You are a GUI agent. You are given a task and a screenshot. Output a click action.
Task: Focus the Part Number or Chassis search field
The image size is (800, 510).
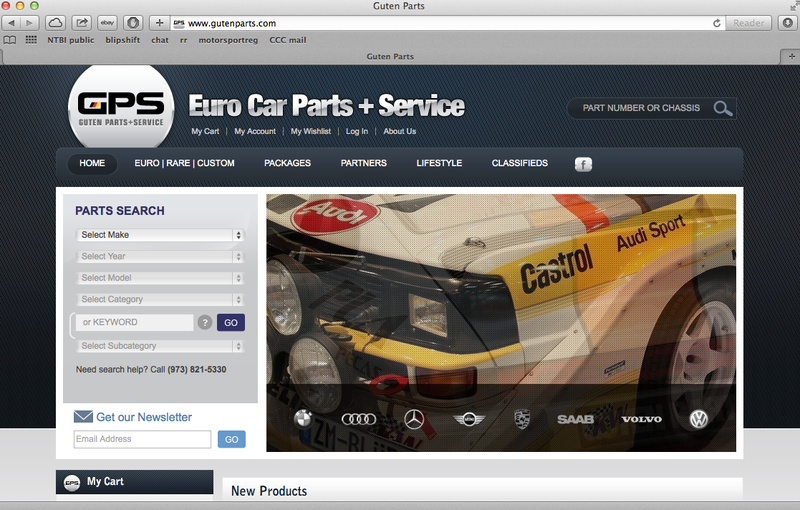pyautogui.click(x=641, y=108)
